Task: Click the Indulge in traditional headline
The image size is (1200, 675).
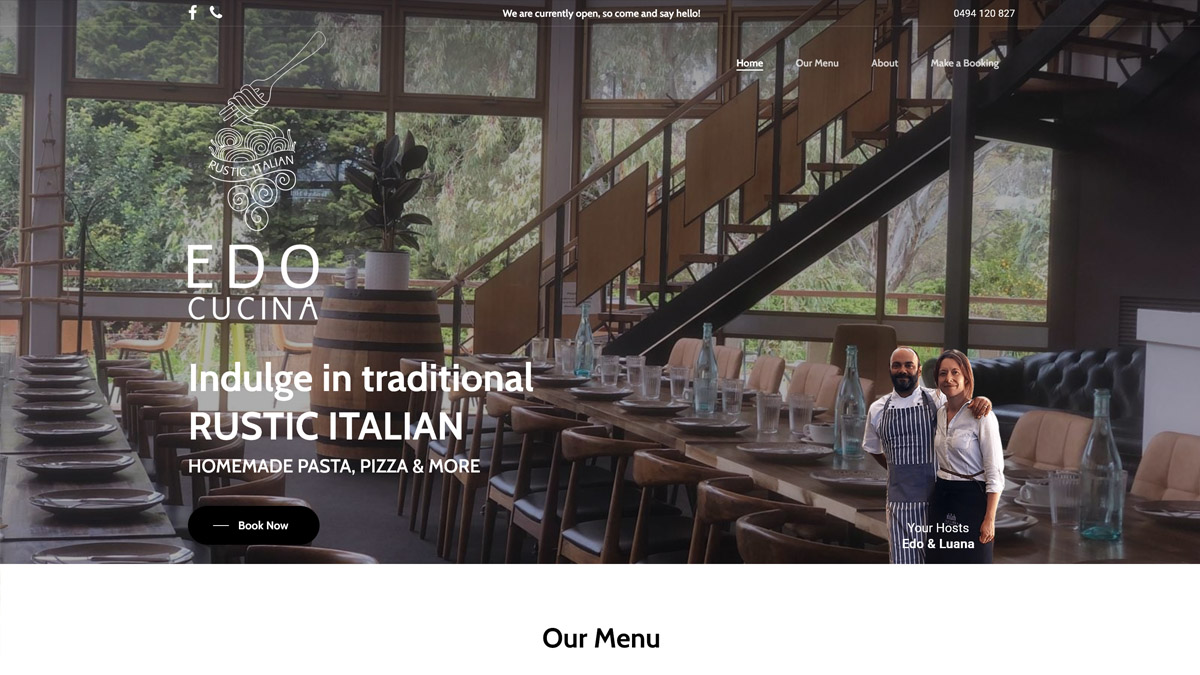Action: coord(361,378)
